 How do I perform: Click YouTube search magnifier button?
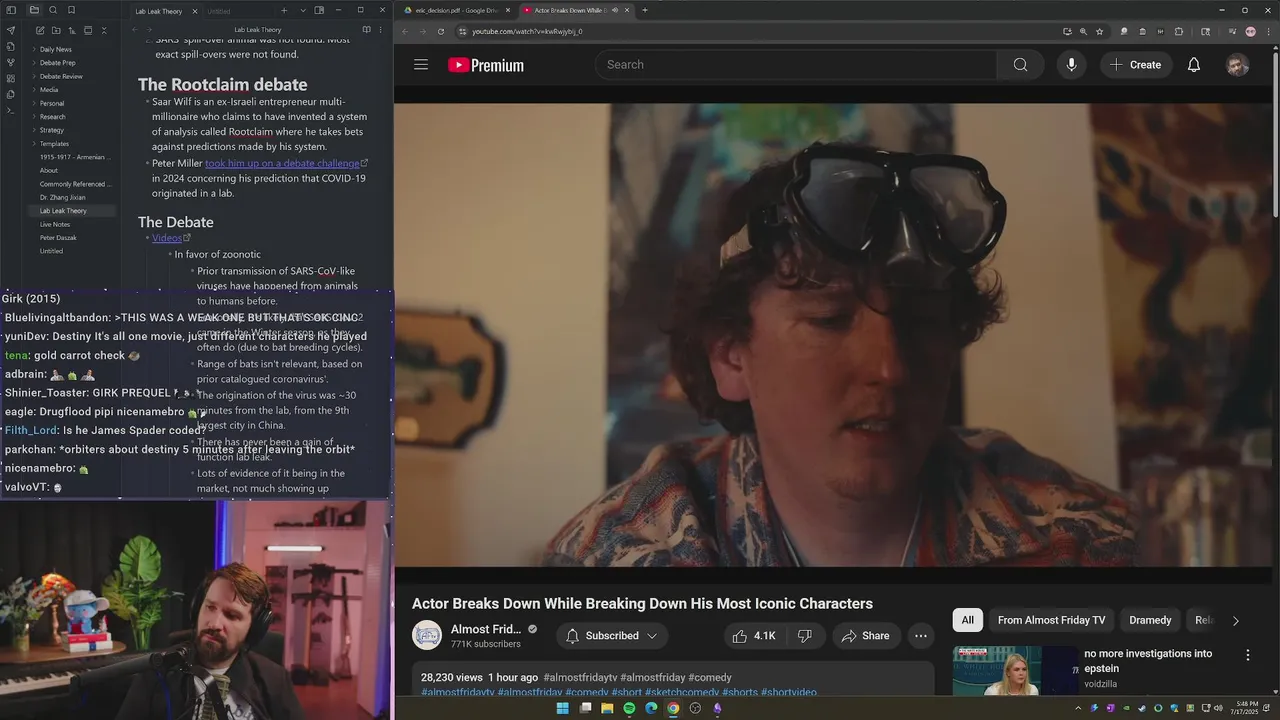[1020, 65]
